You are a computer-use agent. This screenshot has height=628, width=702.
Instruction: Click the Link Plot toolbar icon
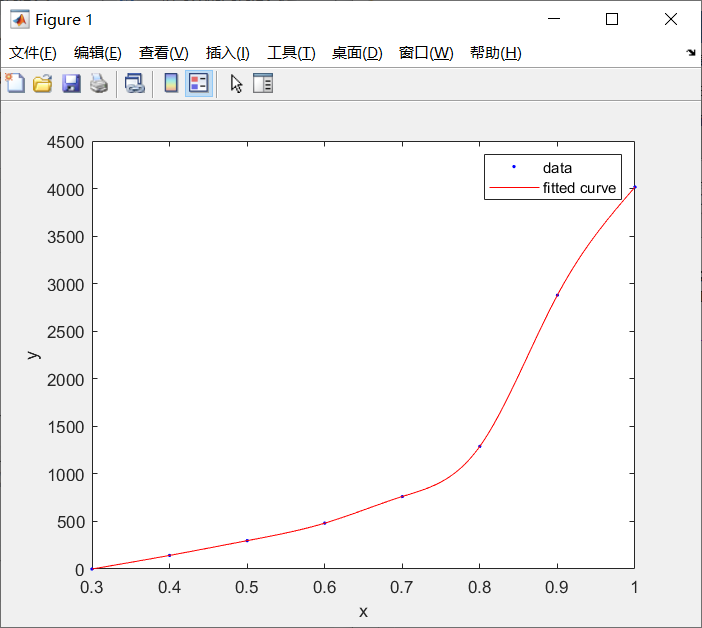135,83
